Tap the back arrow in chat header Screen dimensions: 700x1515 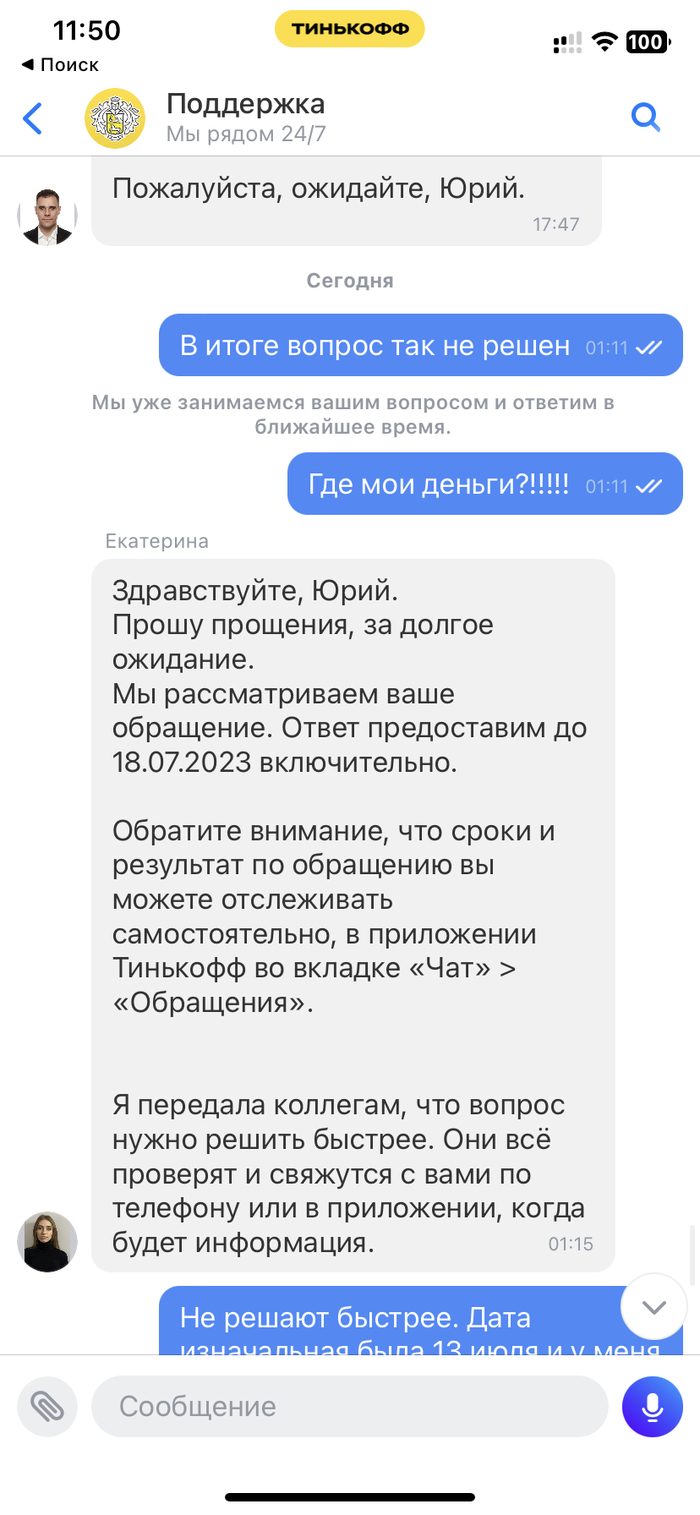click(x=33, y=119)
